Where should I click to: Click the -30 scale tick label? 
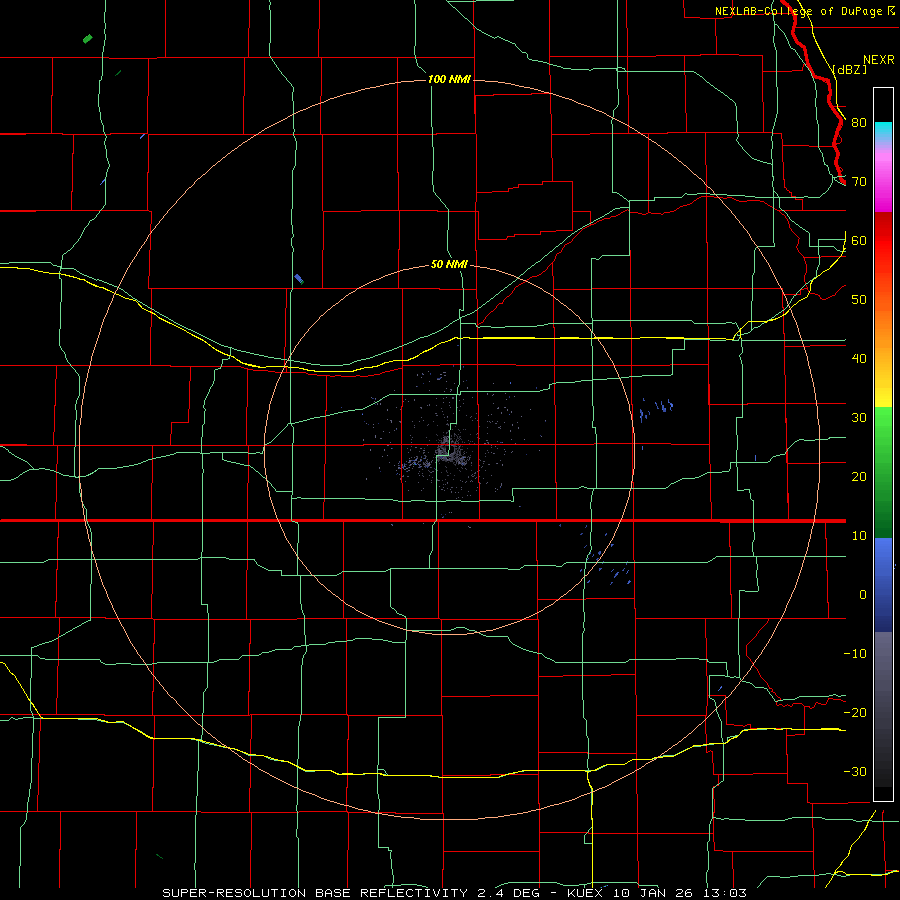click(855, 771)
